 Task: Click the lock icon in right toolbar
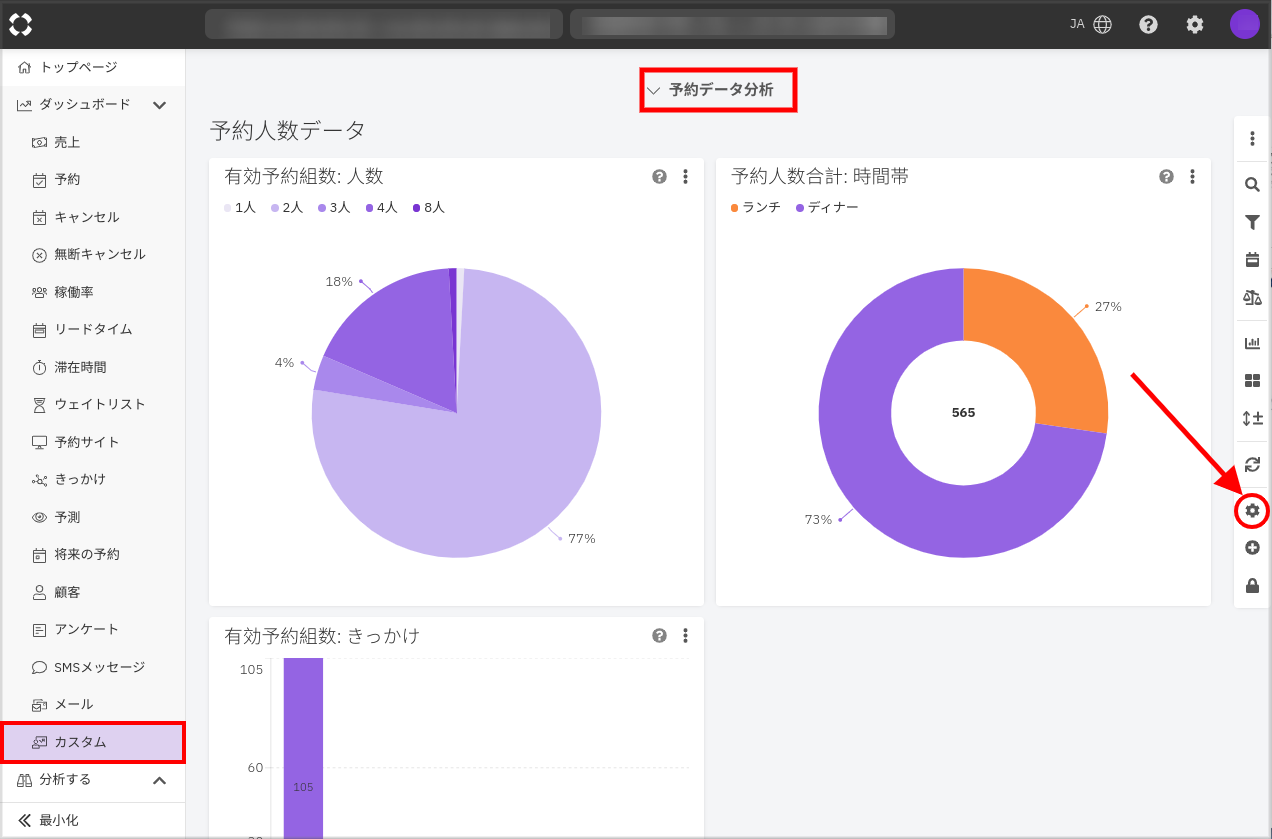tap(1252, 586)
